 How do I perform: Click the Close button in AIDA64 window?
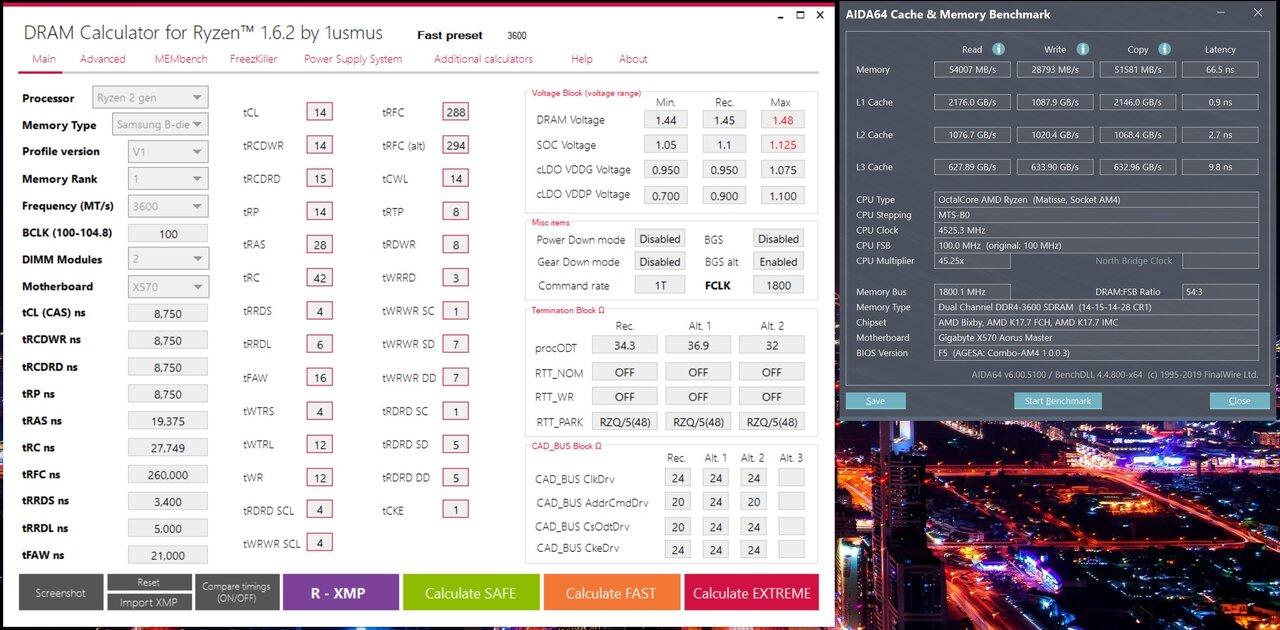[1239, 401]
